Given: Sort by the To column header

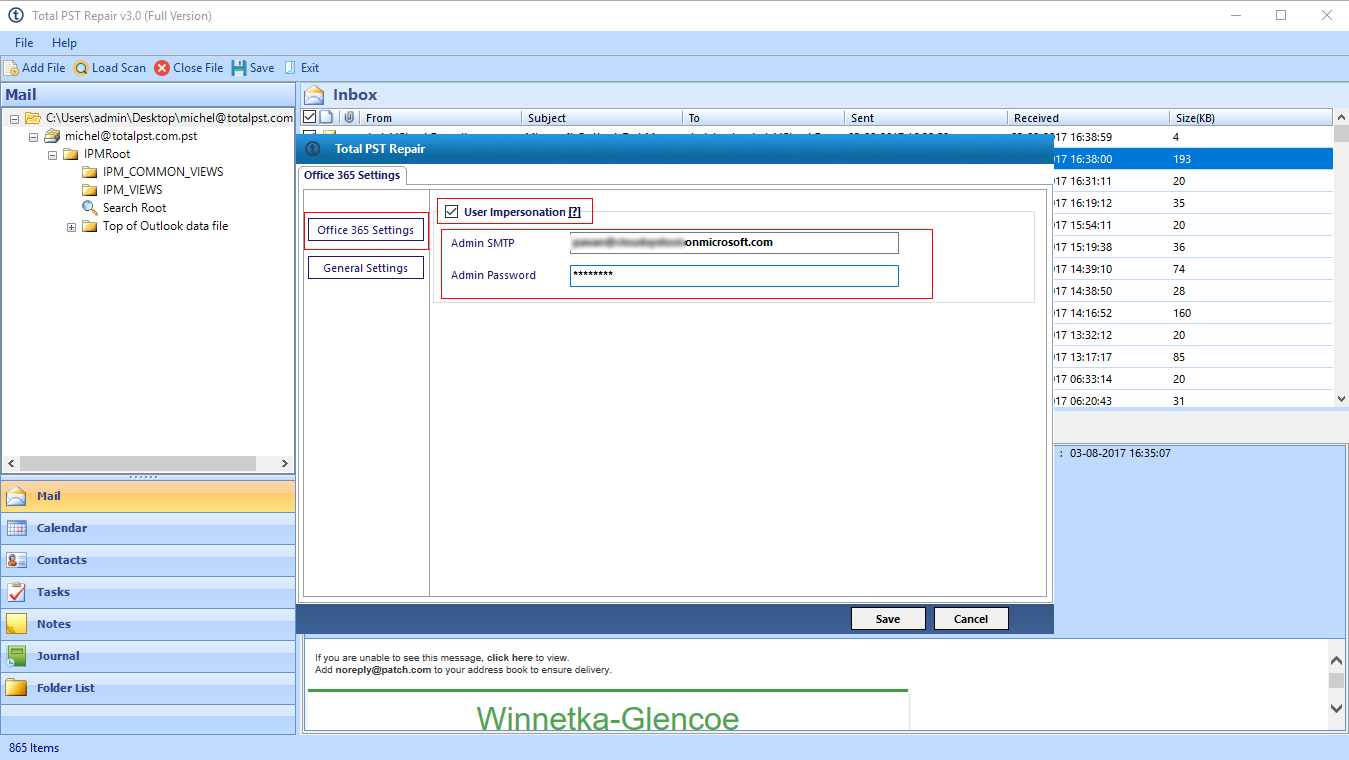Looking at the screenshot, I should click(x=764, y=118).
